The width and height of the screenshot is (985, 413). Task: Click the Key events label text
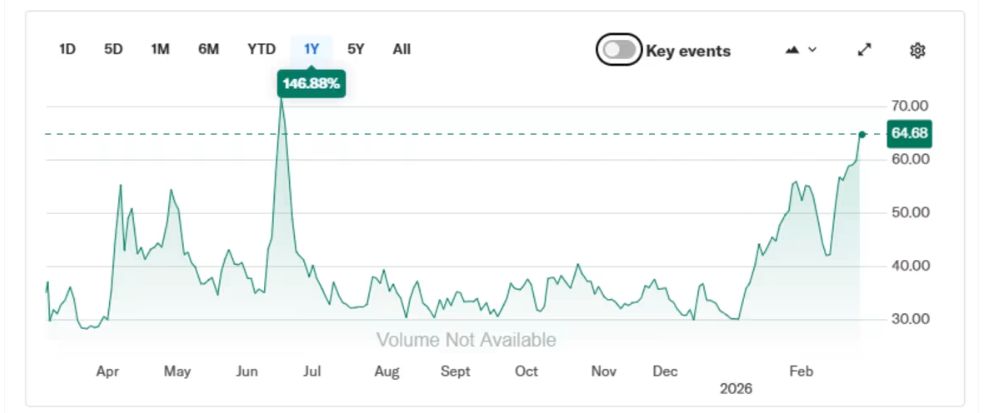coord(689,51)
